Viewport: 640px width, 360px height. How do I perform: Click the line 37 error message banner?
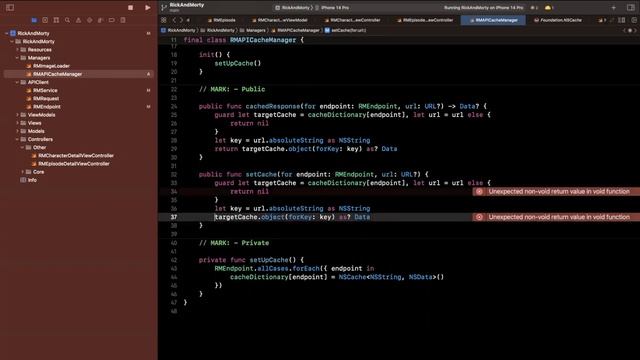(x=556, y=217)
